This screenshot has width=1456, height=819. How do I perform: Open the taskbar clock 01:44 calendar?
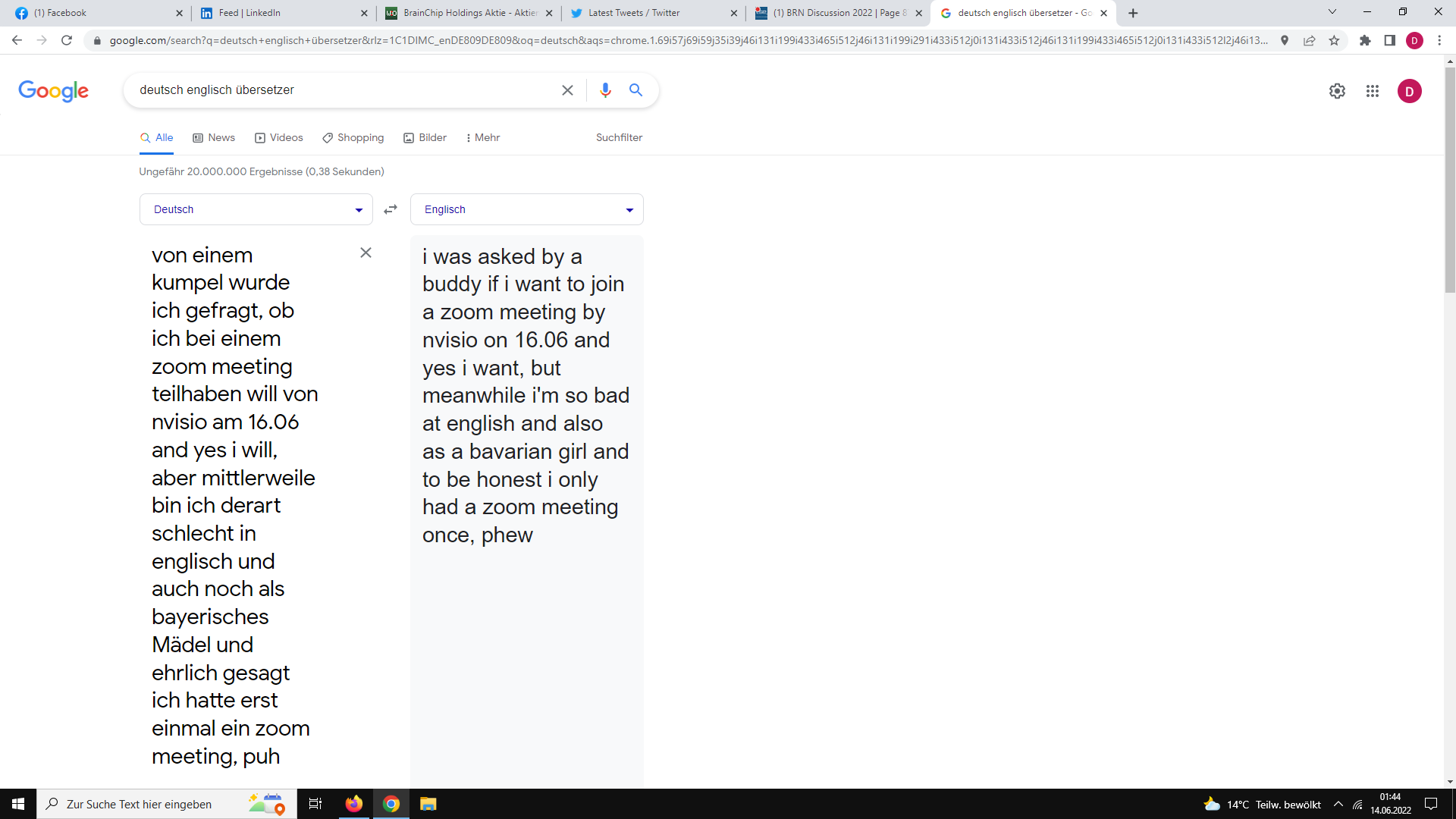point(1391,804)
